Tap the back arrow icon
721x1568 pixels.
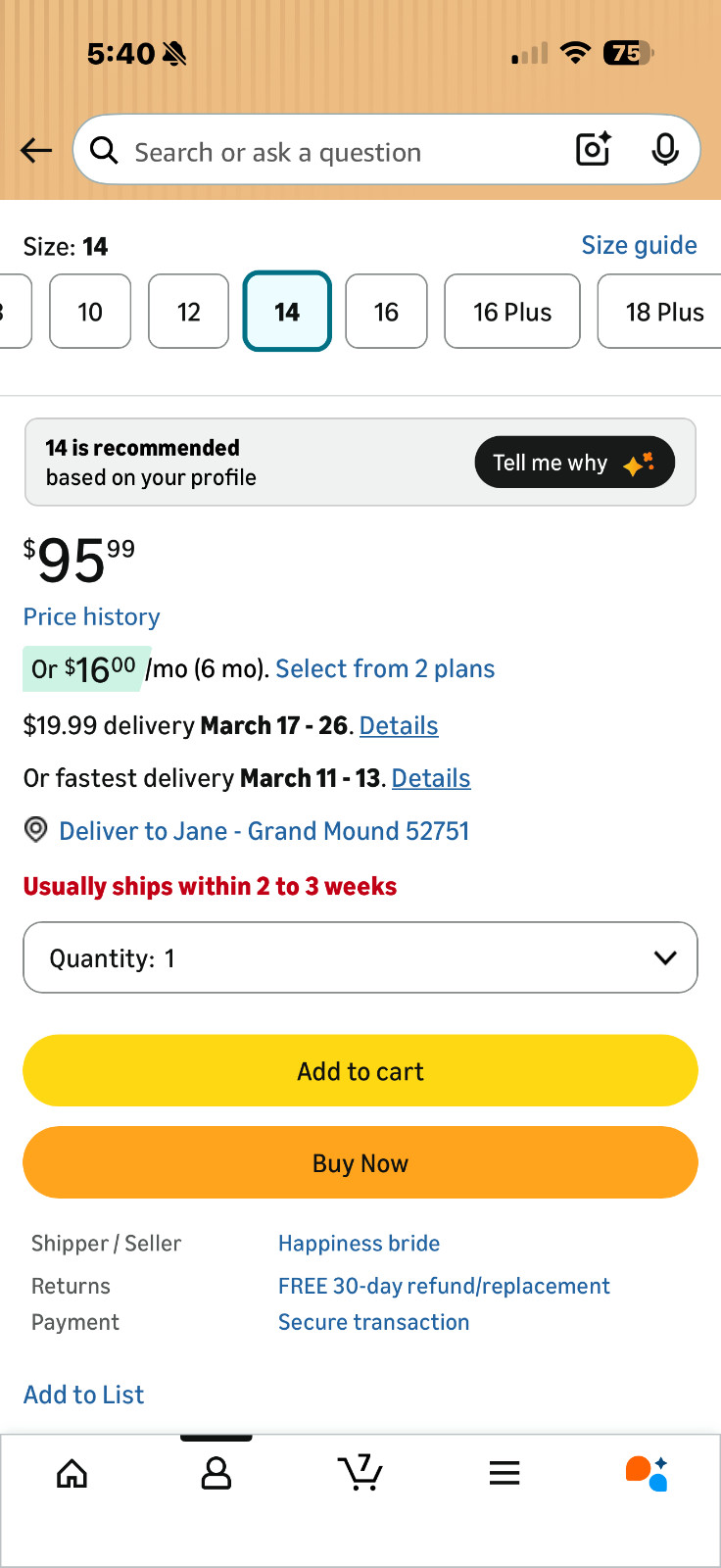pyautogui.click(x=36, y=150)
